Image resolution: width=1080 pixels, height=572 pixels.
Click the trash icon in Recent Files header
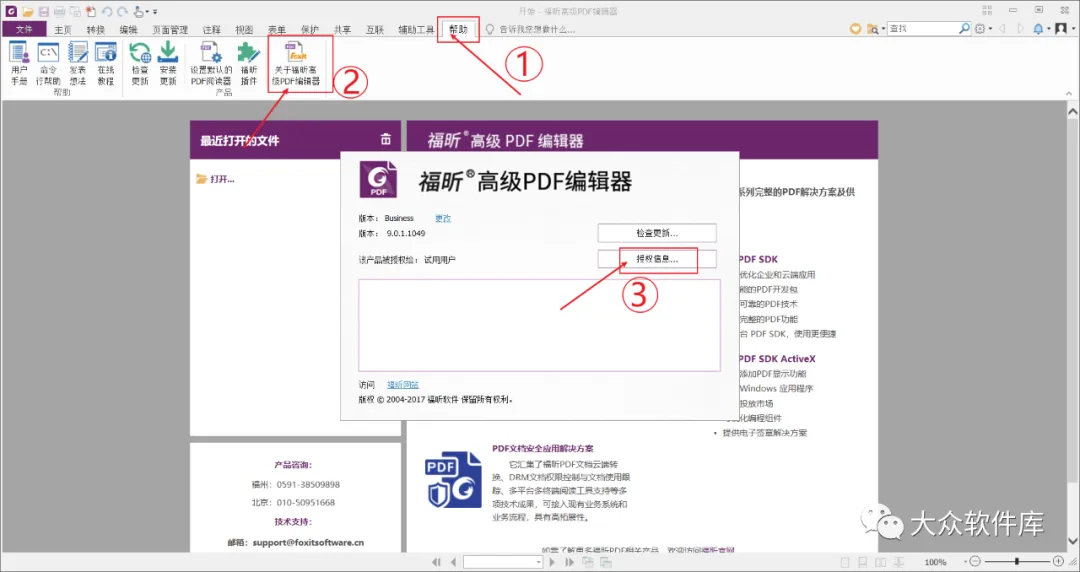click(386, 139)
